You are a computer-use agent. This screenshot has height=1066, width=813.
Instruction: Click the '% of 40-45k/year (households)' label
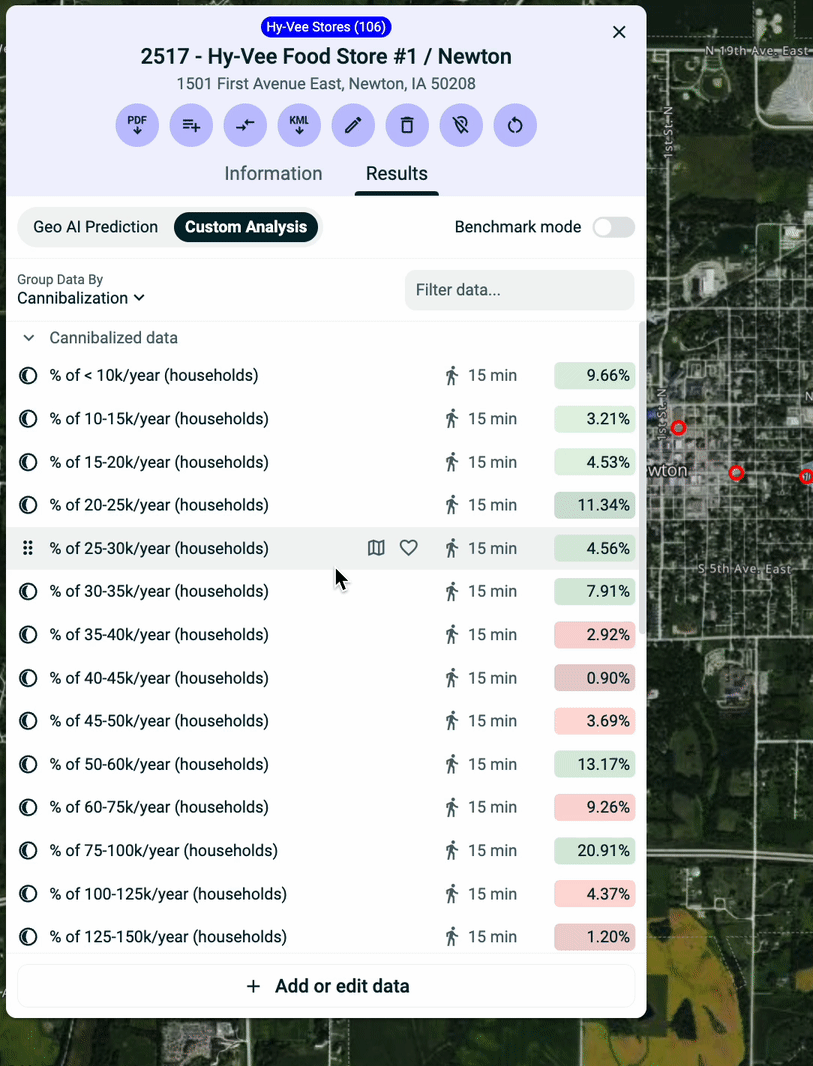[159, 678]
